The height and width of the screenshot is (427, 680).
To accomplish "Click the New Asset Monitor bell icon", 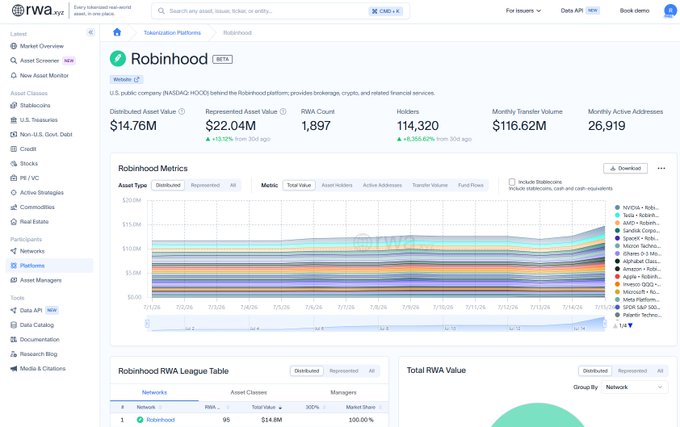I will 13,75.
